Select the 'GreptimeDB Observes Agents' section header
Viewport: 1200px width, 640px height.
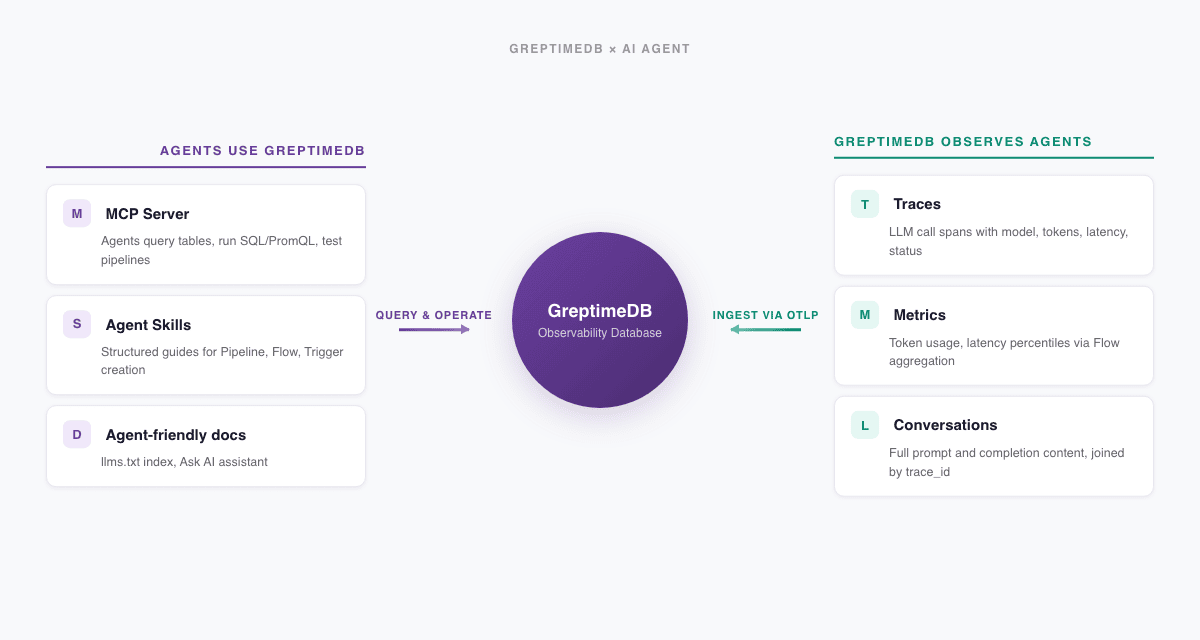pos(963,142)
